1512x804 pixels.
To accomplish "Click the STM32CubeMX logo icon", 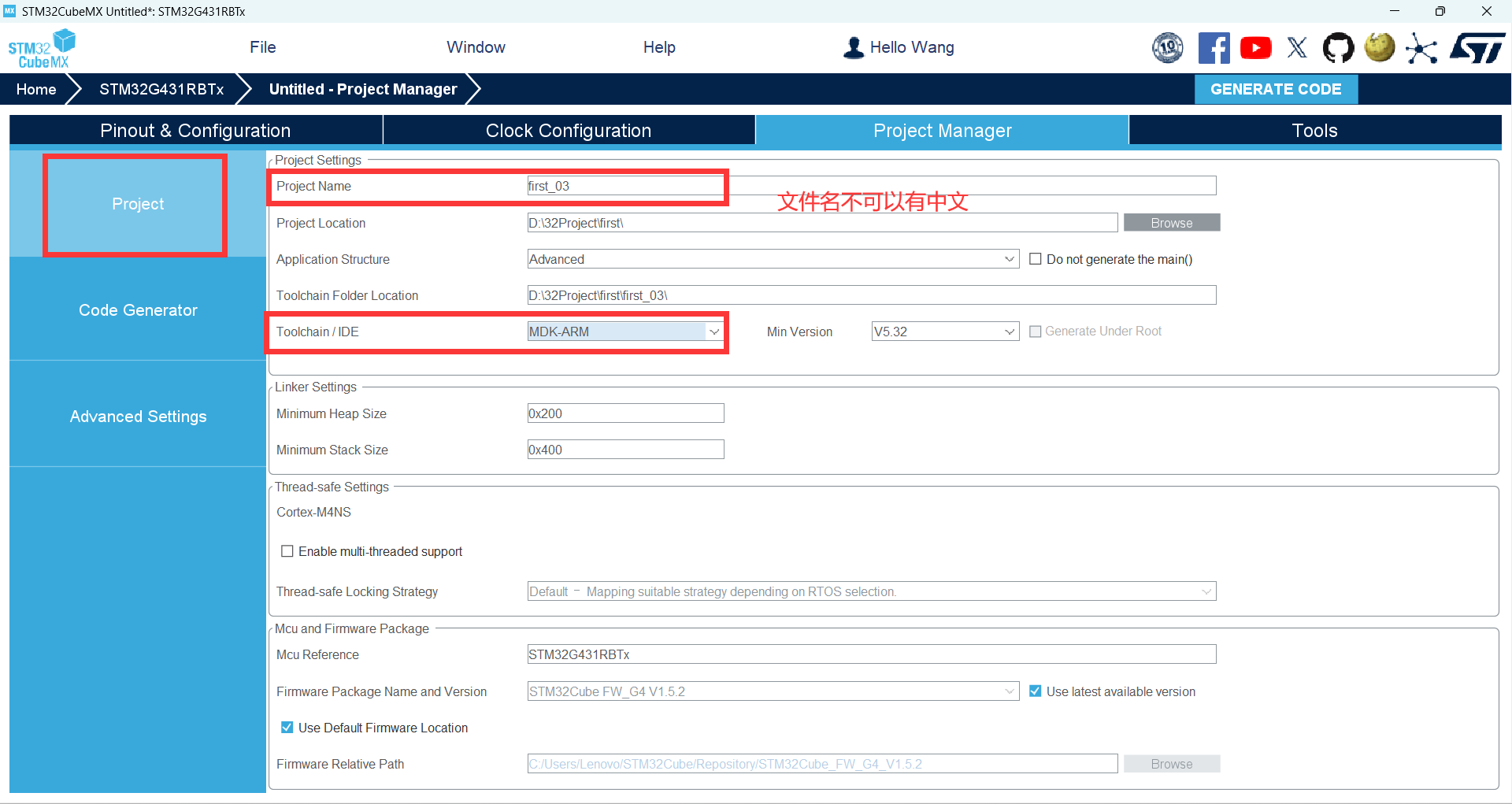I will point(42,49).
